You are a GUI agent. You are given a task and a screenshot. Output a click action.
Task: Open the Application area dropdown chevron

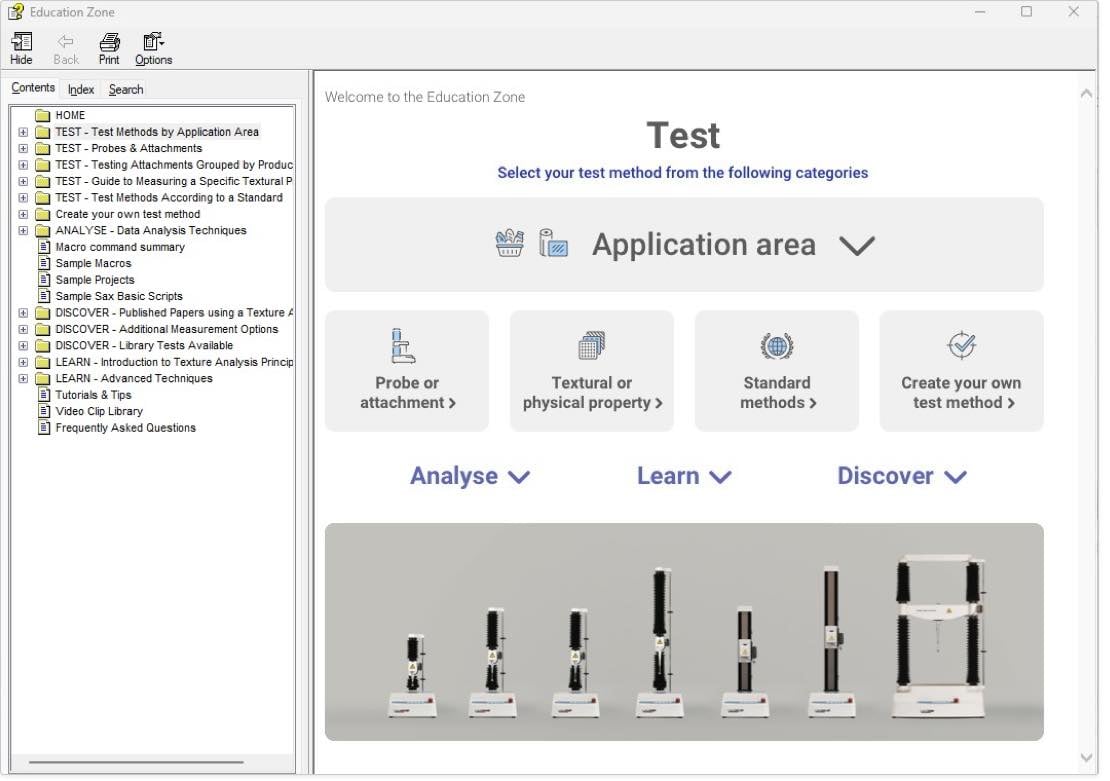coord(857,245)
